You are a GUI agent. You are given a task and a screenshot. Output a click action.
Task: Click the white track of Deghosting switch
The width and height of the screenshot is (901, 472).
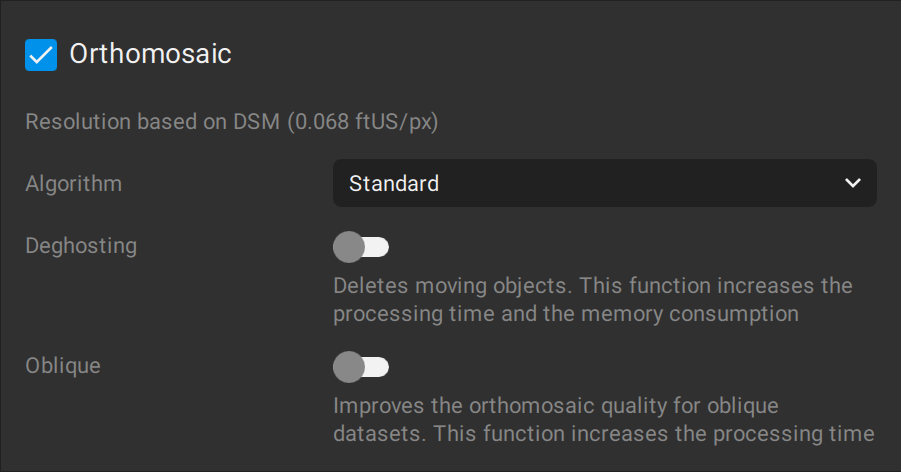[377, 246]
